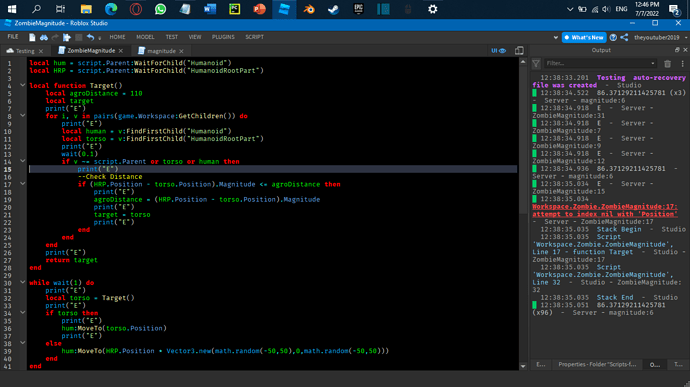This screenshot has width=690, height=387.
Task: Click the binoculars Find icon
Action: (44, 37)
